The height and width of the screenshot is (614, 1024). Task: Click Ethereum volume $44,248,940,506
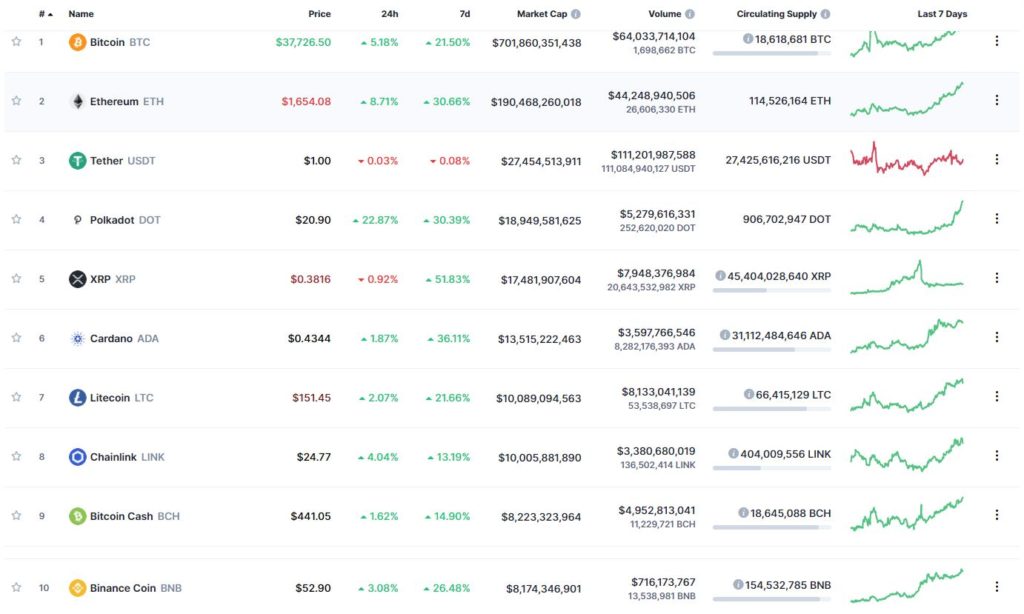point(652,95)
